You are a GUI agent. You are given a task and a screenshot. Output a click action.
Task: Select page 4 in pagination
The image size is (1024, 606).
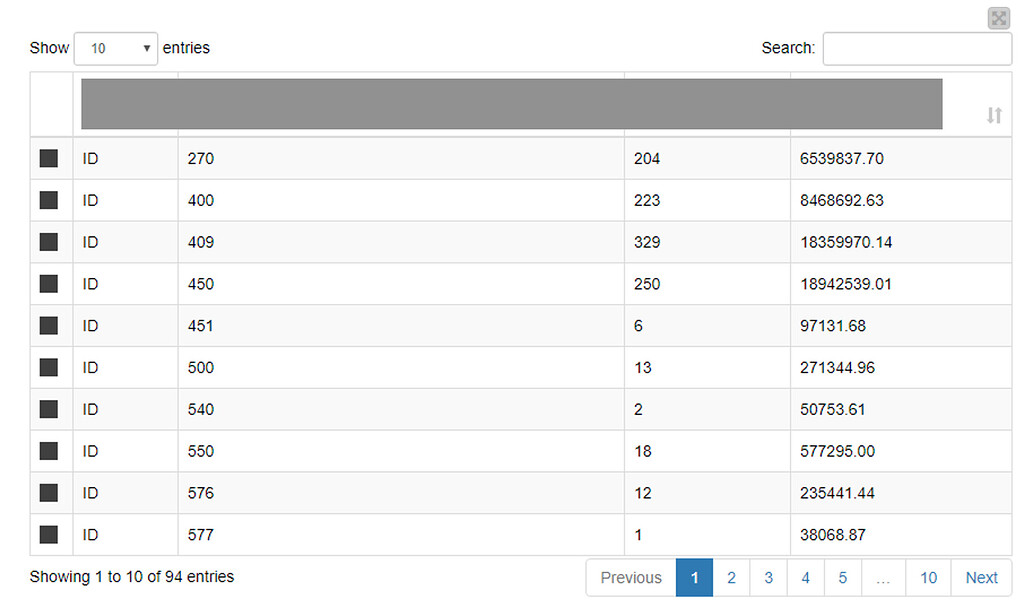[x=806, y=578]
